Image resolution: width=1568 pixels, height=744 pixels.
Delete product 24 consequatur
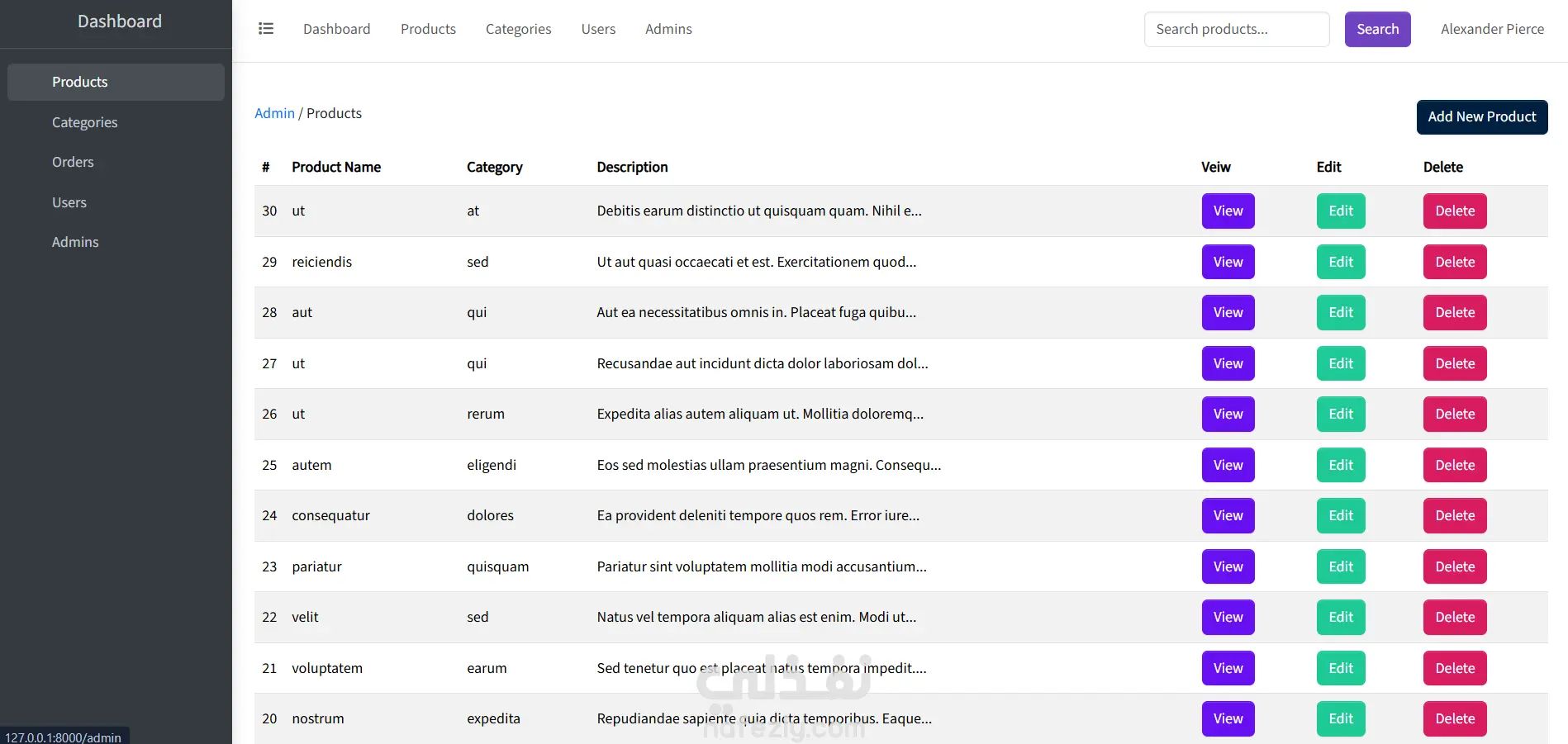pyautogui.click(x=1455, y=515)
